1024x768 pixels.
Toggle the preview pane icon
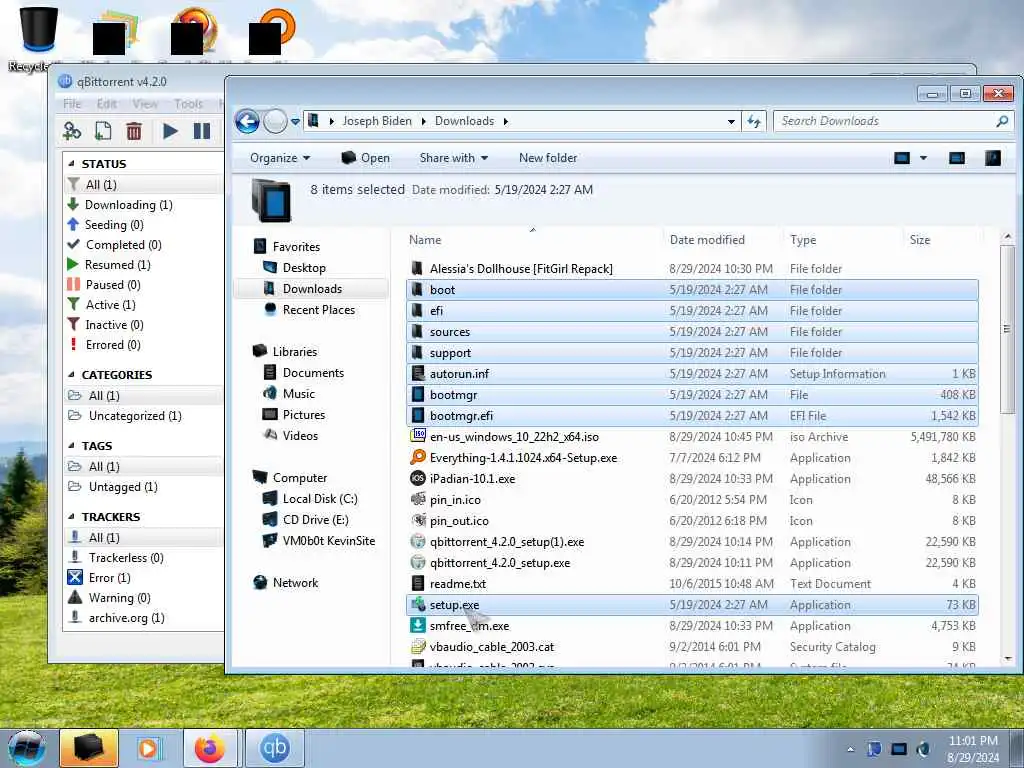(957, 158)
